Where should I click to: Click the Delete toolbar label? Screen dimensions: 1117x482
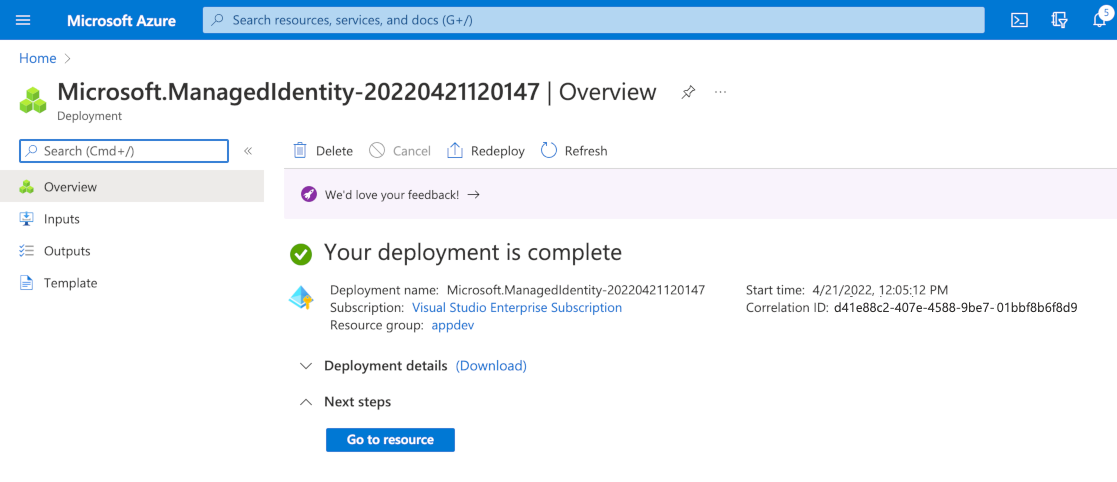(x=334, y=151)
